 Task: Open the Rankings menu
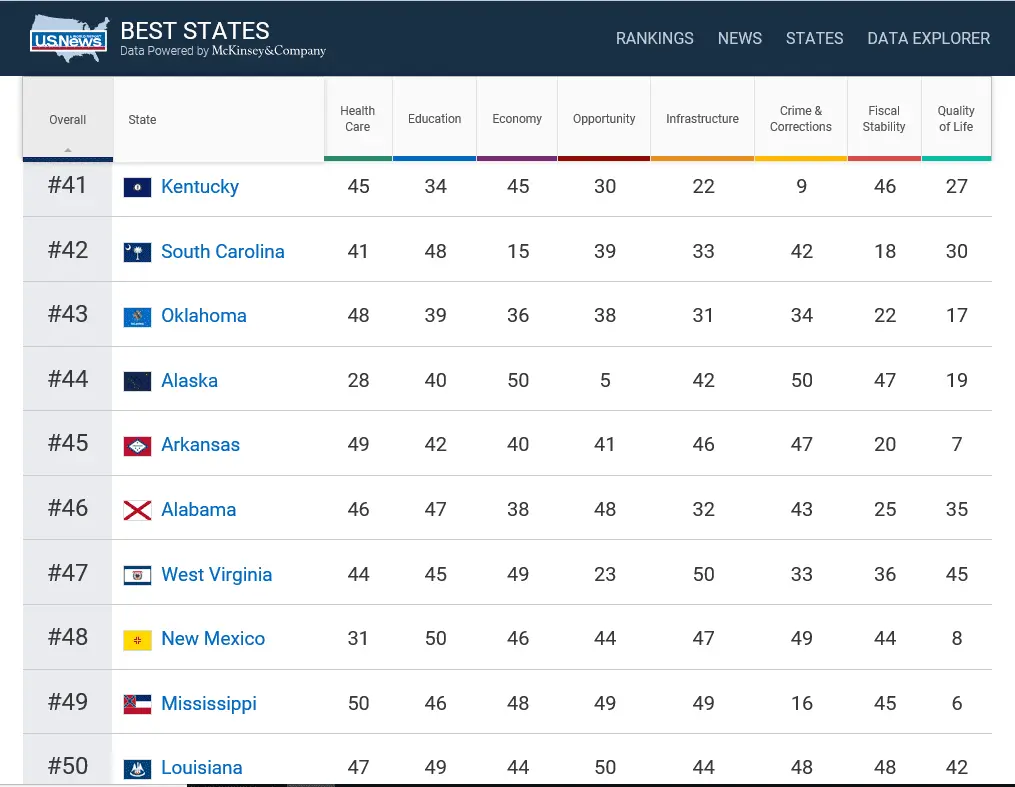654,39
